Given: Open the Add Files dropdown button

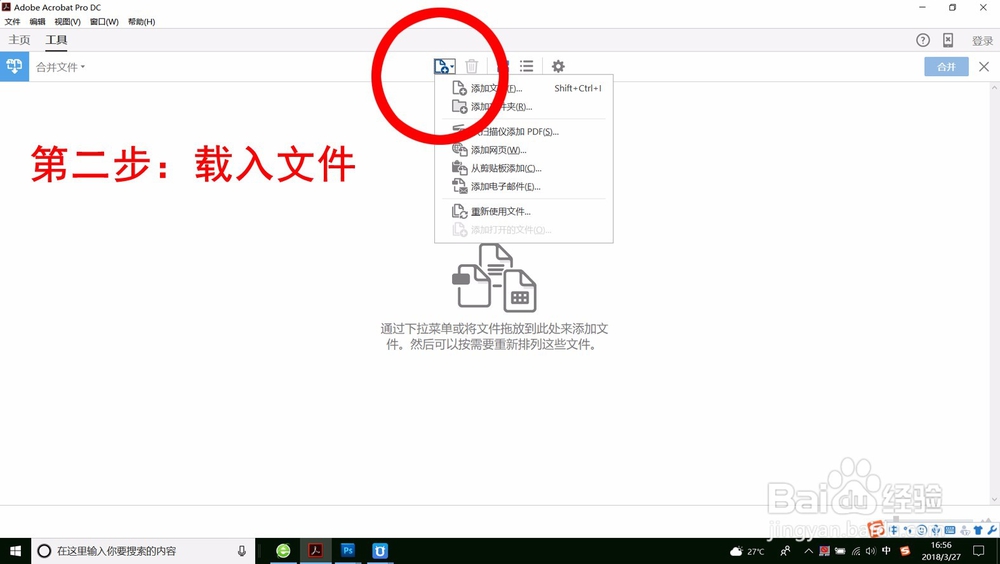Looking at the screenshot, I should (444, 66).
